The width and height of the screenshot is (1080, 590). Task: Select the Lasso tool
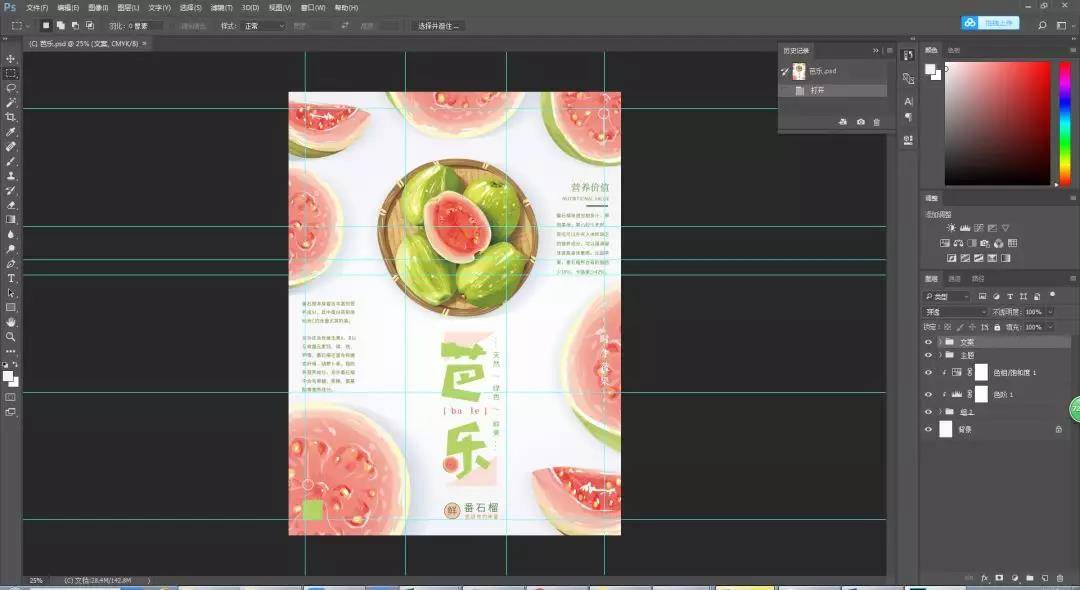tap(10, 88)
